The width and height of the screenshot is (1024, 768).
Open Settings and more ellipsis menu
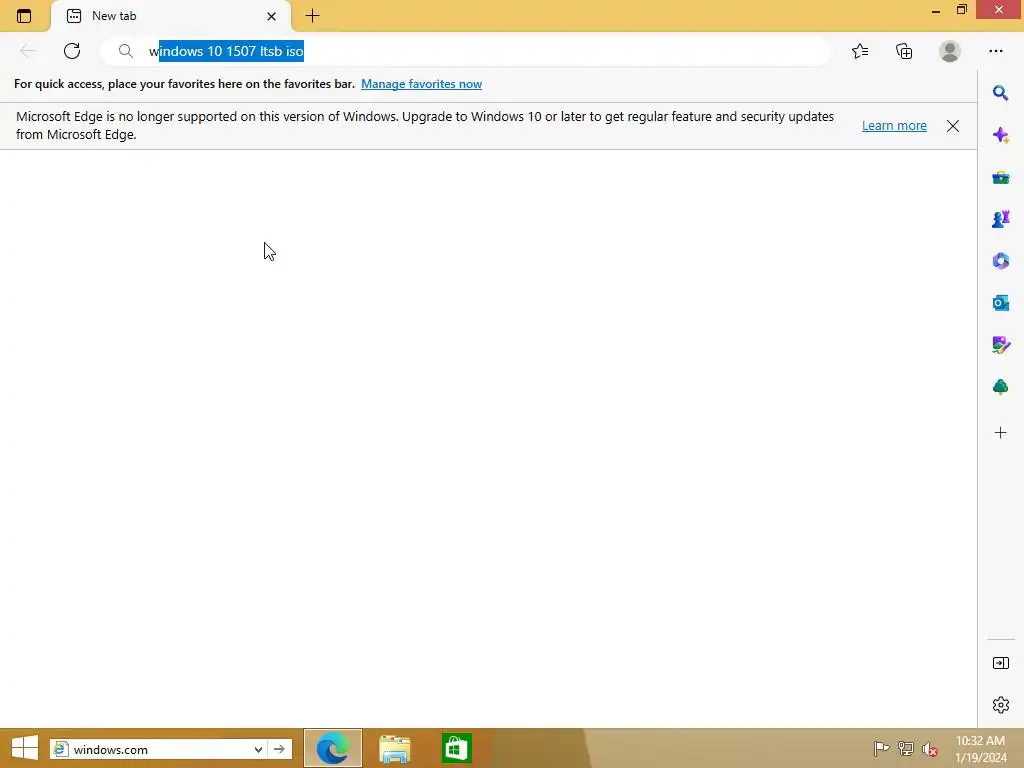tap(995, 51)
